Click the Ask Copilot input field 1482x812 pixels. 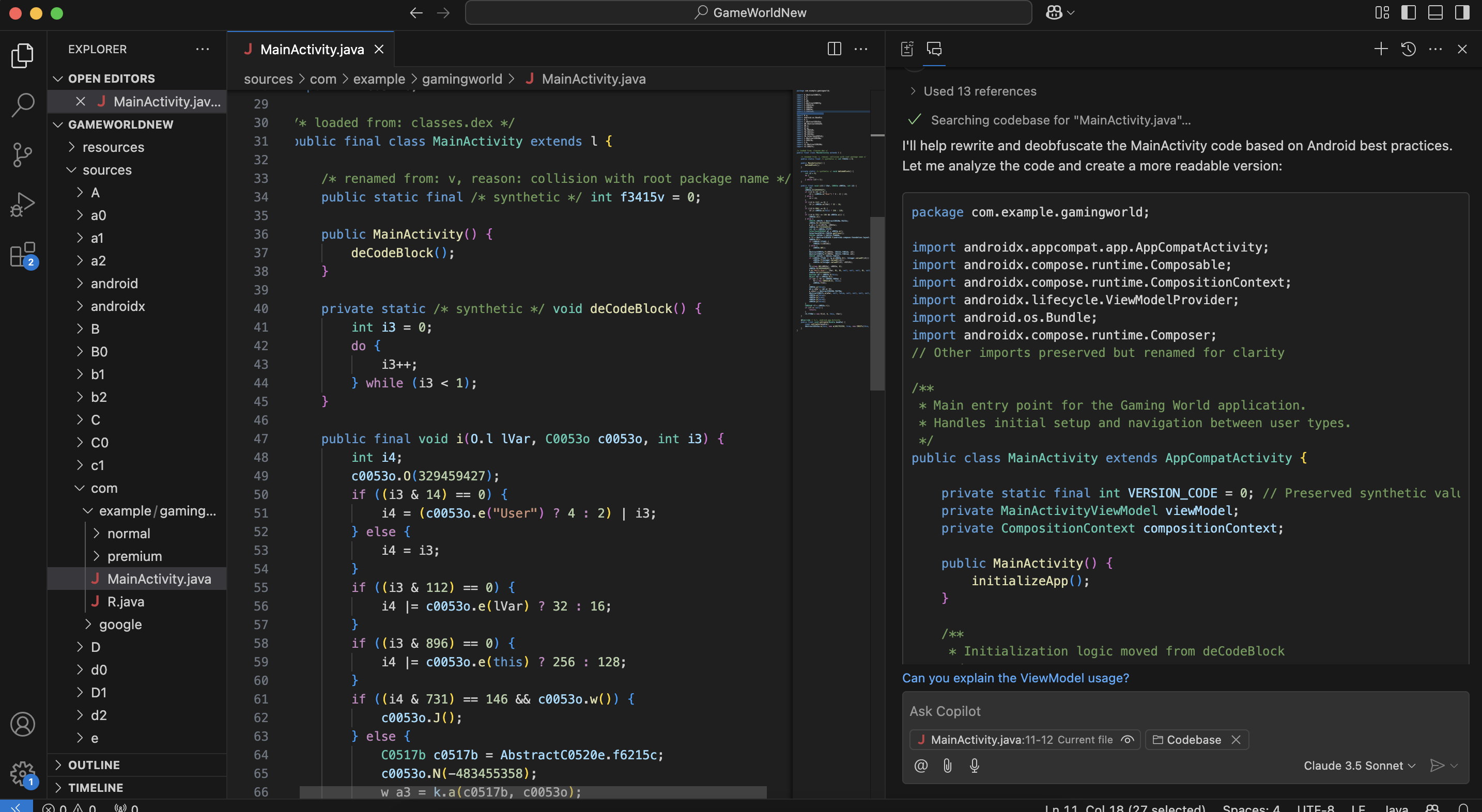point(1185,711)
